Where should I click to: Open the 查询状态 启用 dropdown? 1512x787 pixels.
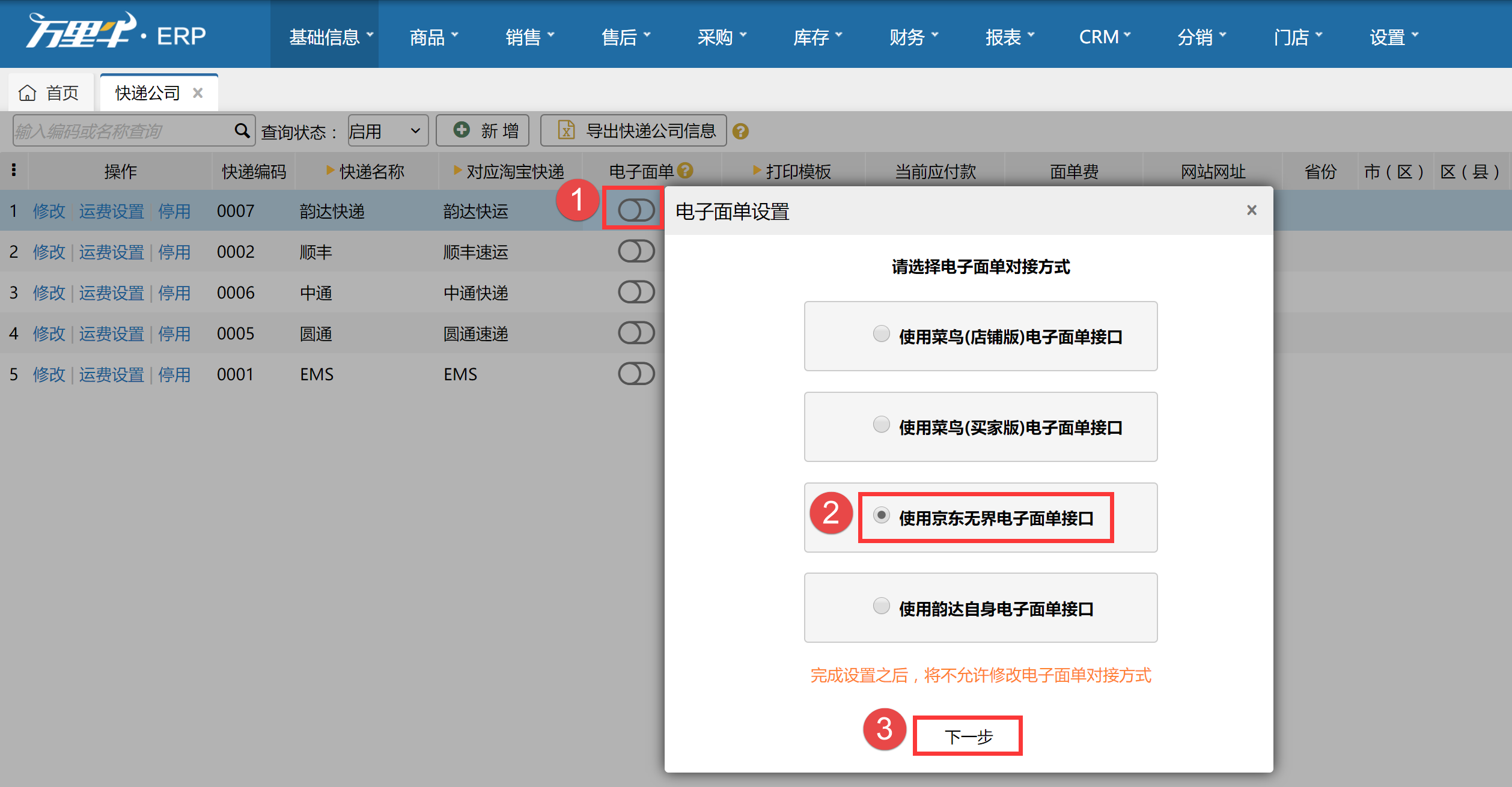point(388,131)
